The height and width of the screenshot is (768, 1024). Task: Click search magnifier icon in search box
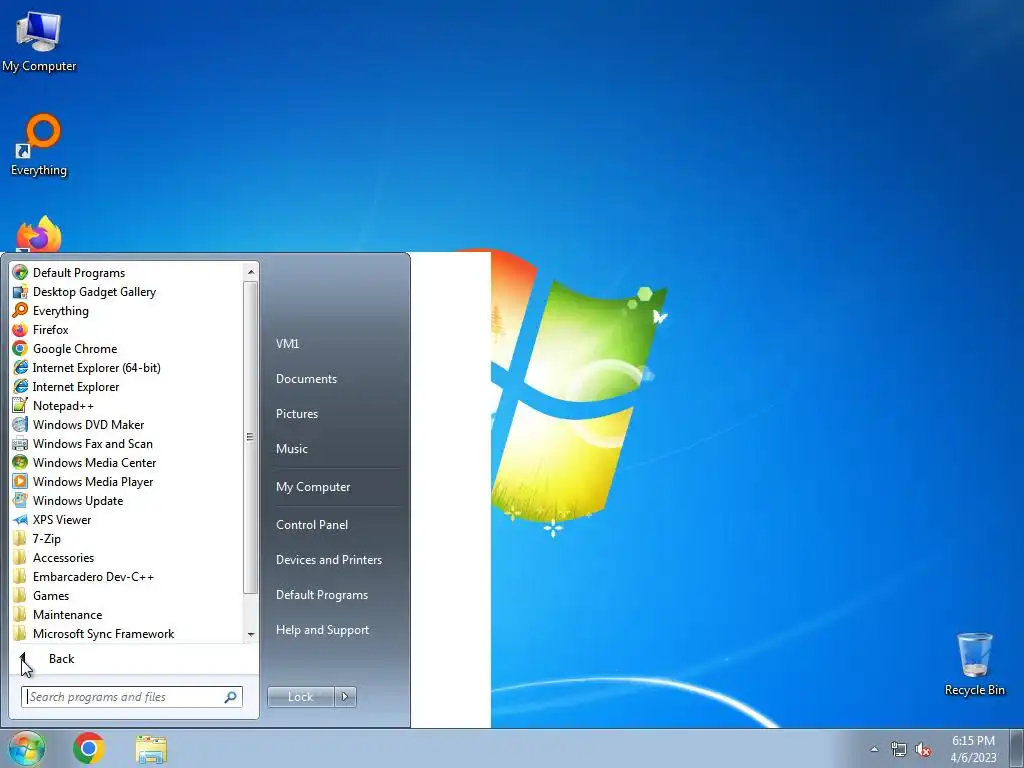(231, 697)
